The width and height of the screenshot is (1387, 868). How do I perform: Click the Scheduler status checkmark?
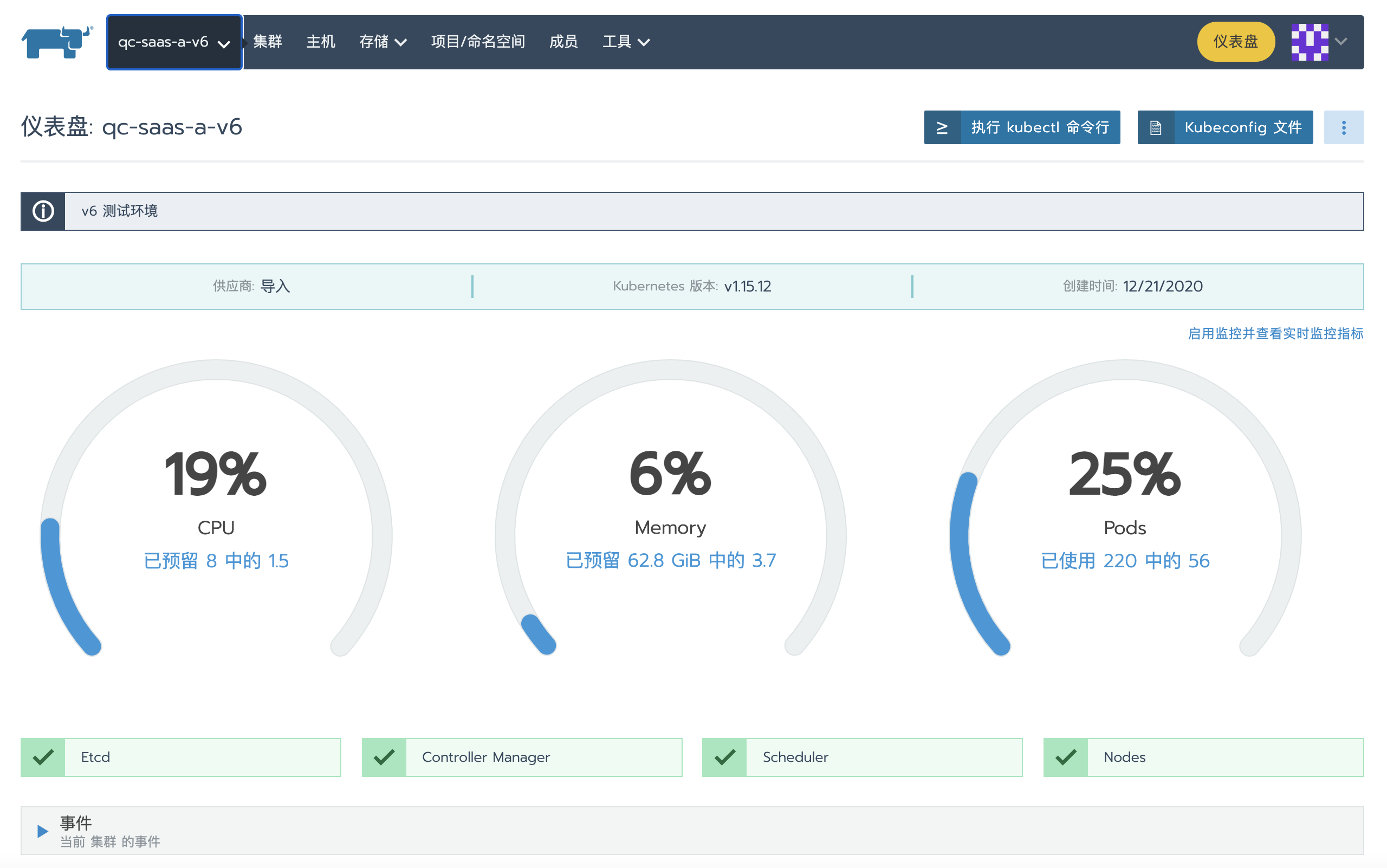tap(724, 757)
